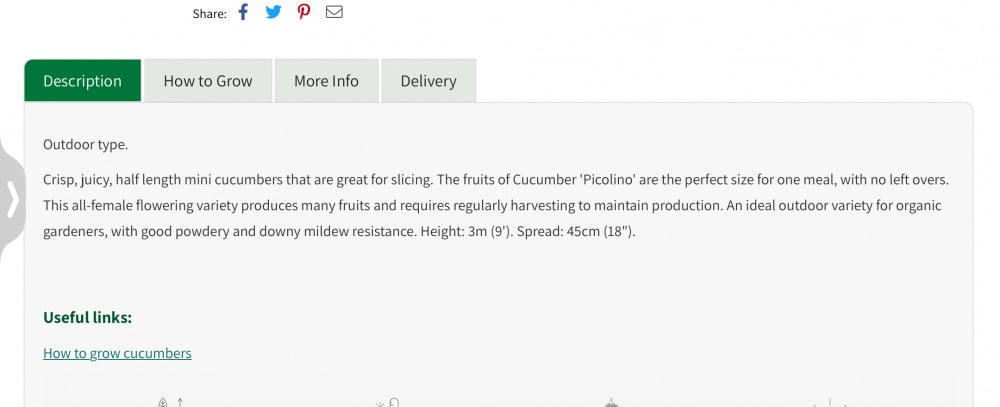Pin this product on Pinterest
The height and width of the screenshot is (407, 1000).
pyautogui.click(x=304, y=12)
